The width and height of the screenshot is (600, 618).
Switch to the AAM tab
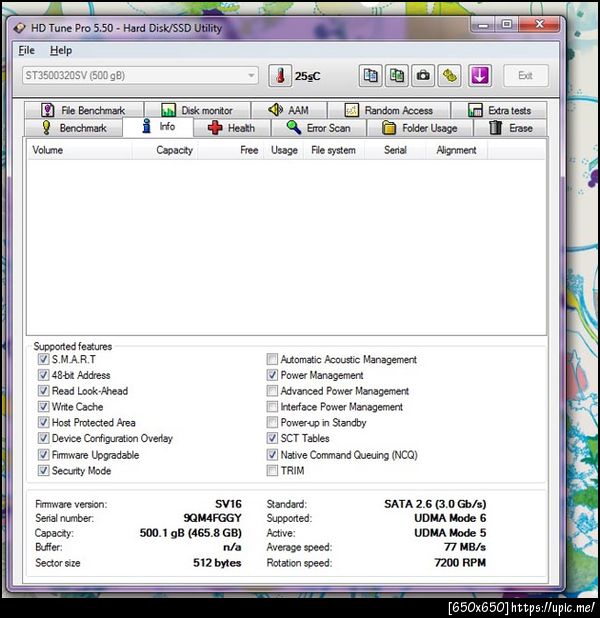click(x=289, y=110)
